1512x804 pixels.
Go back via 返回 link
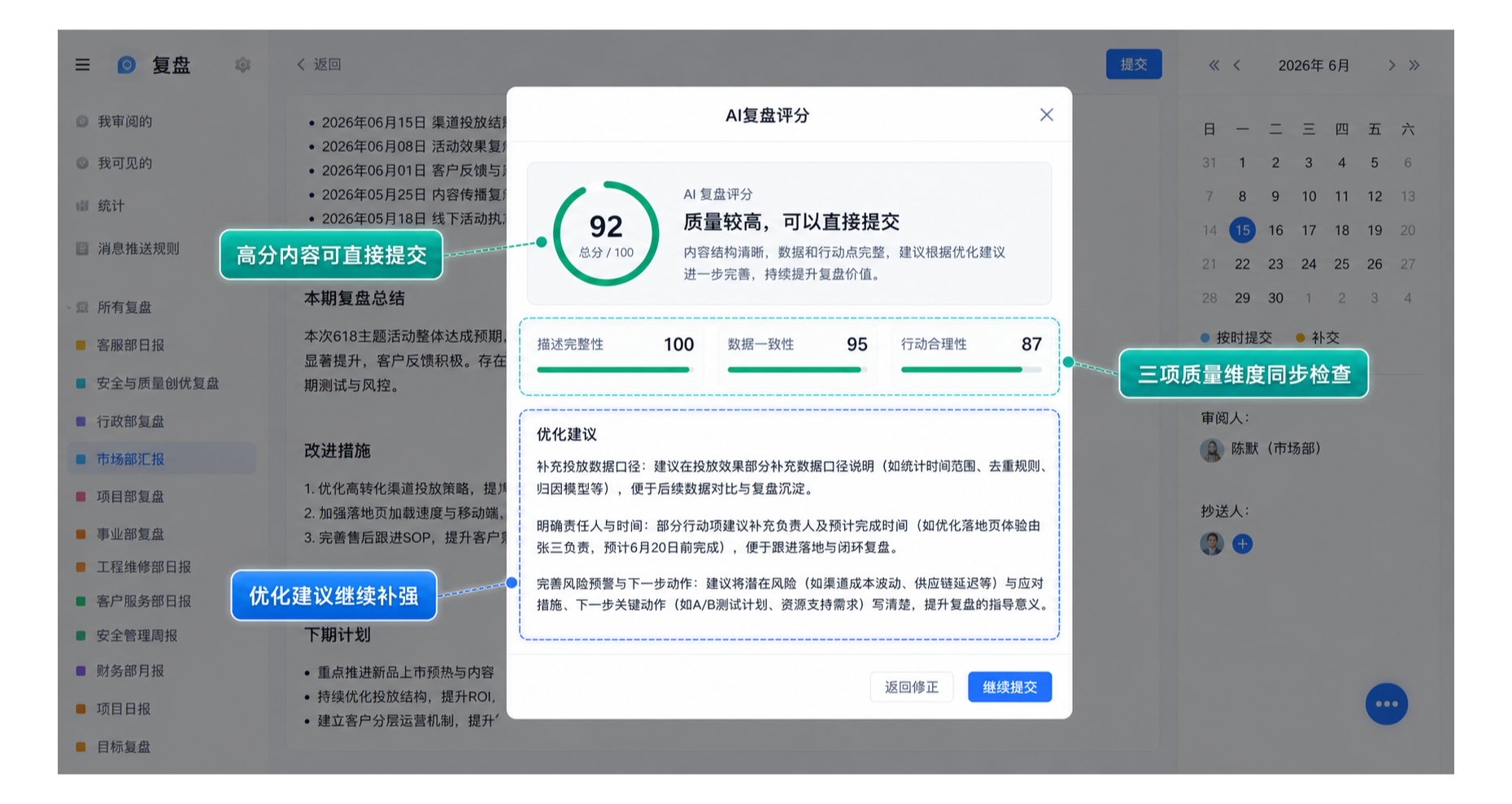[x=319, y=64]
